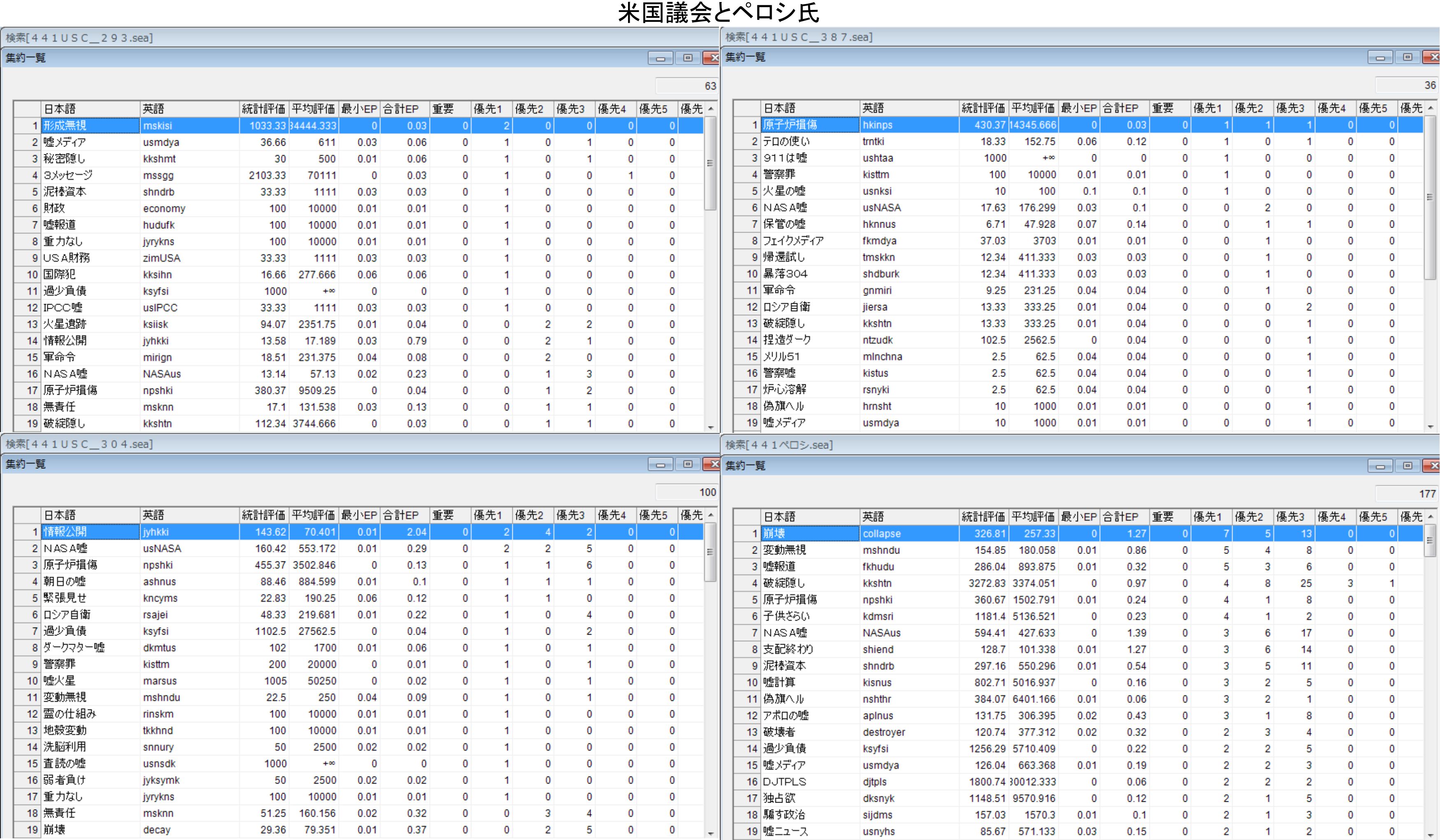Click 英語 column header in ペロシ table
The image size is (1440, 840).
[x=909, y=517]
